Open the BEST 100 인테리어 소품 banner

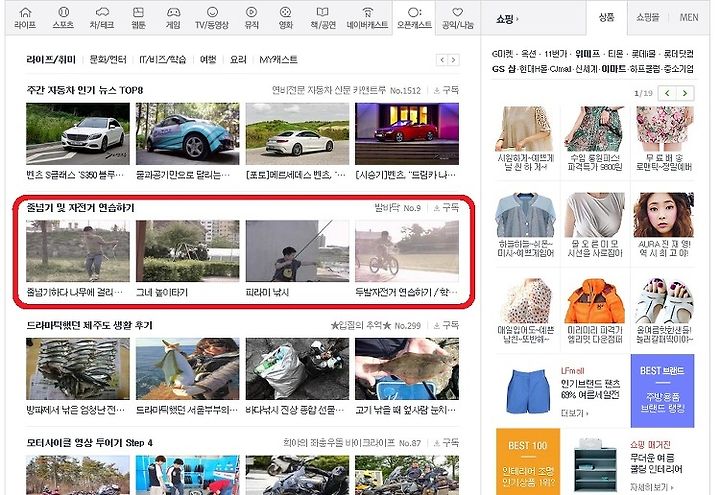tap(528, 461)
